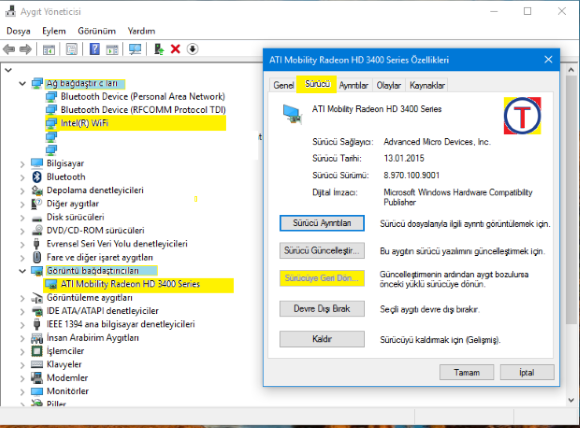Select Intel(R) WiFi in the tree
Viewport: 580px width, 428px height.
135,123
